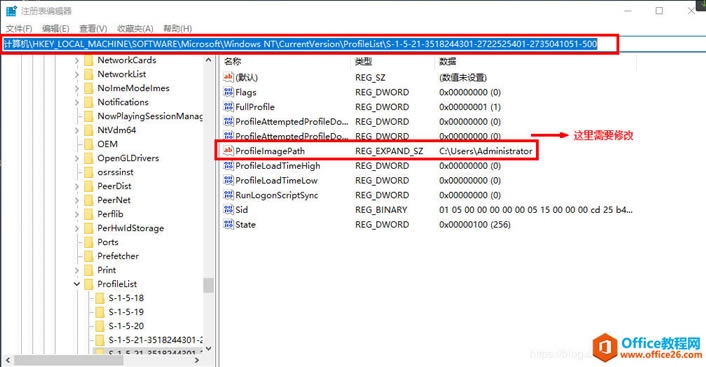The image size is (706, 367).
Task: Select the S-1-5-19 tree key
Action: (x=126, y=312)
